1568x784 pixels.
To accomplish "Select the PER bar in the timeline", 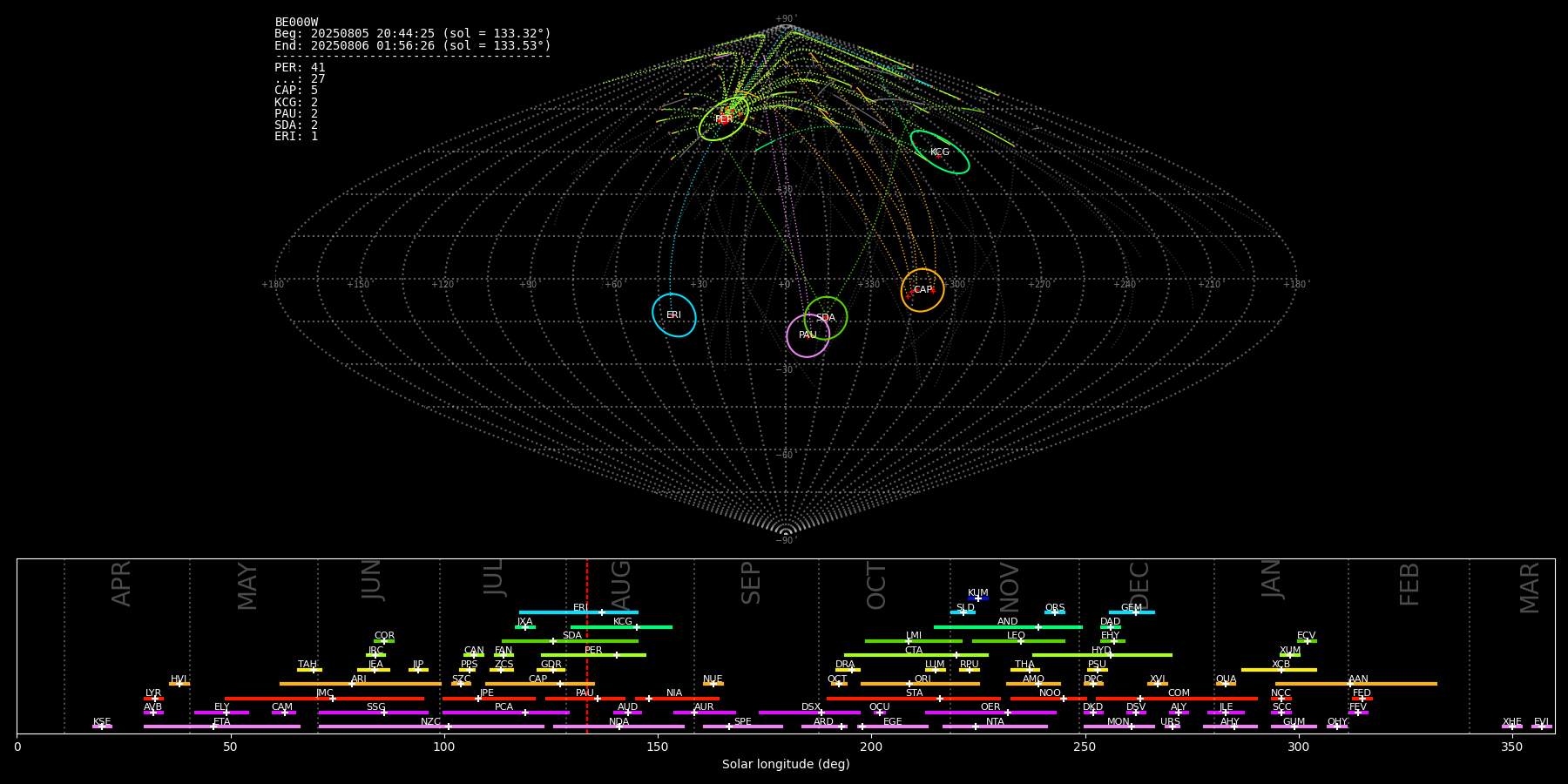I will [x=593, y=655].
